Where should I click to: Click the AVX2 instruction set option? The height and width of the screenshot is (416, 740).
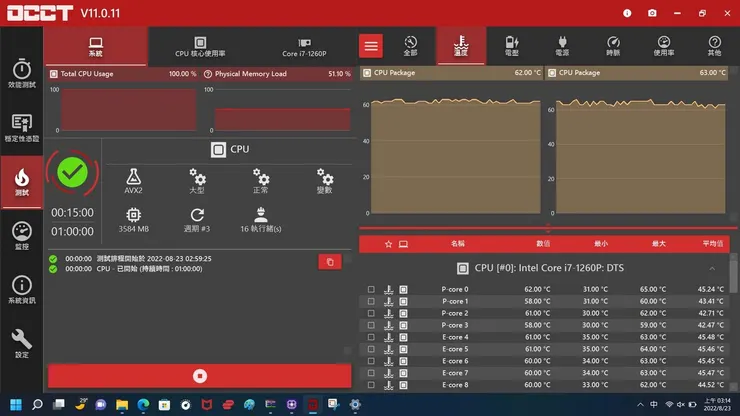coord(134,181)
